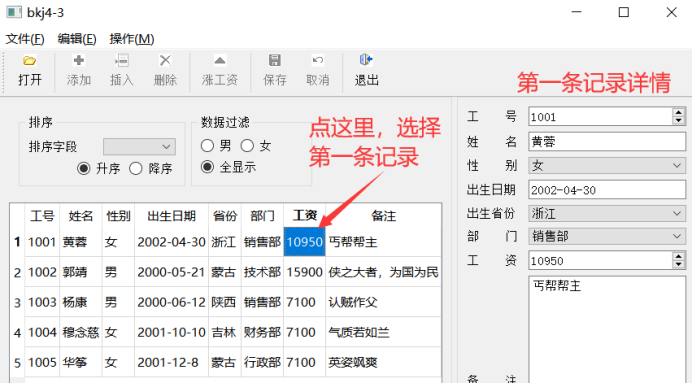
Task: Click the cell 技术部
Action: pyautogui.click(x=262, y=272)
